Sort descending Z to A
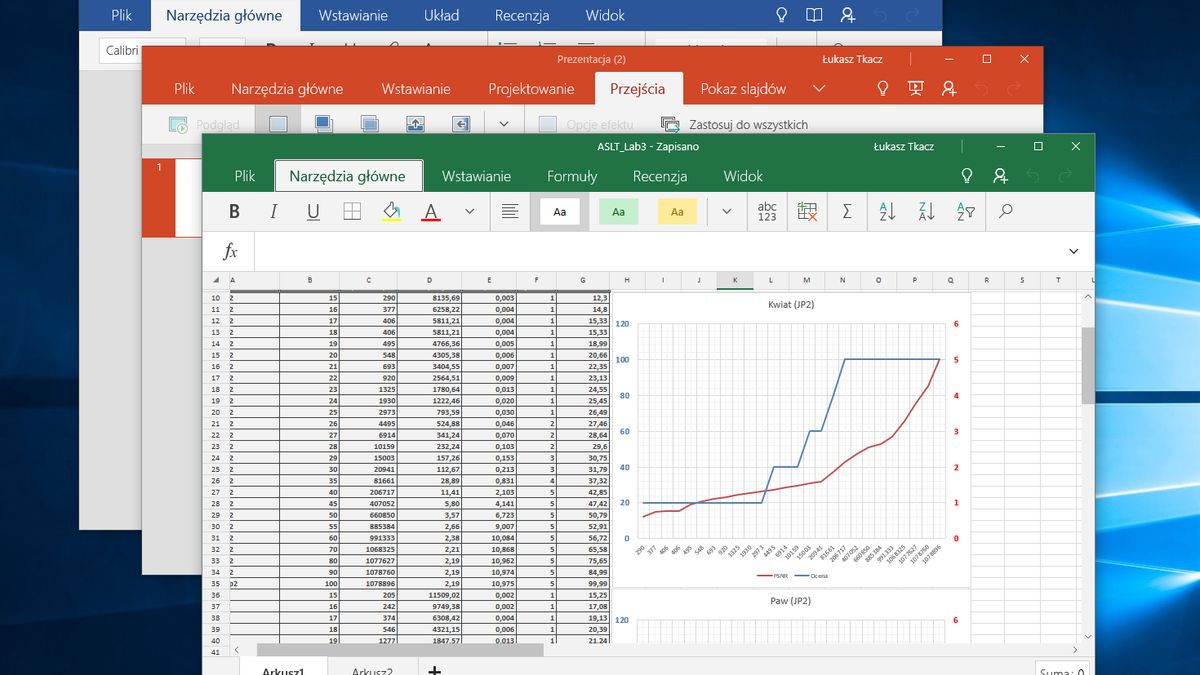The image size is (1200, 675). 926,211
